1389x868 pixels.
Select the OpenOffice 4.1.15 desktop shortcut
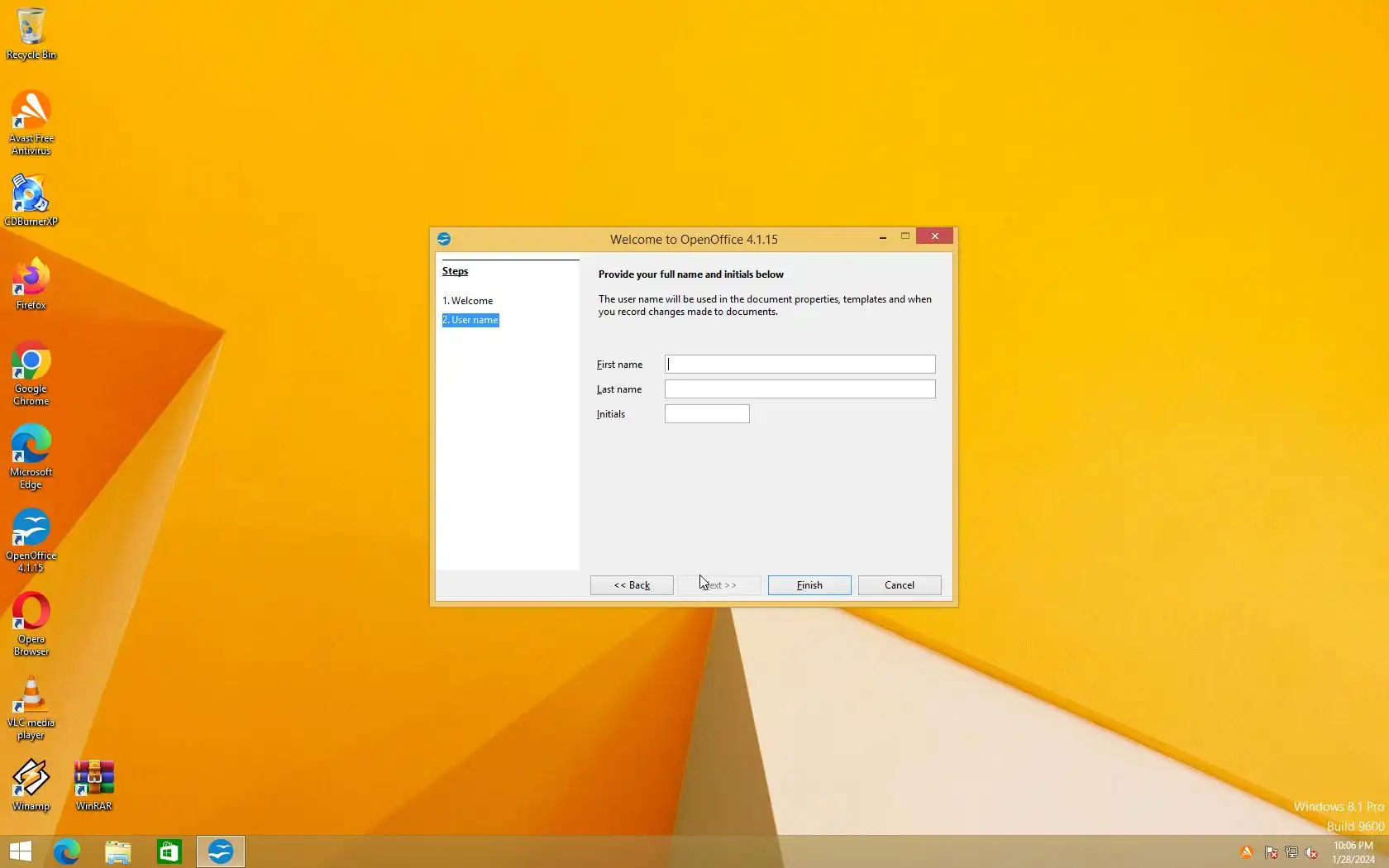pos(31,540)
